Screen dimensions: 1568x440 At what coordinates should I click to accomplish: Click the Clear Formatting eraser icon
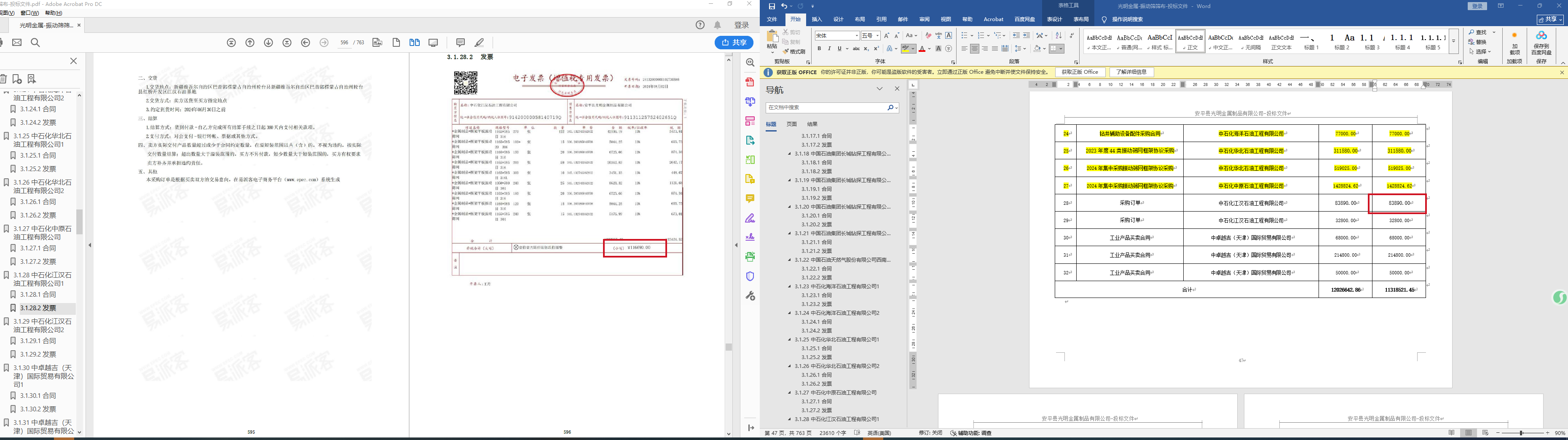928,36
